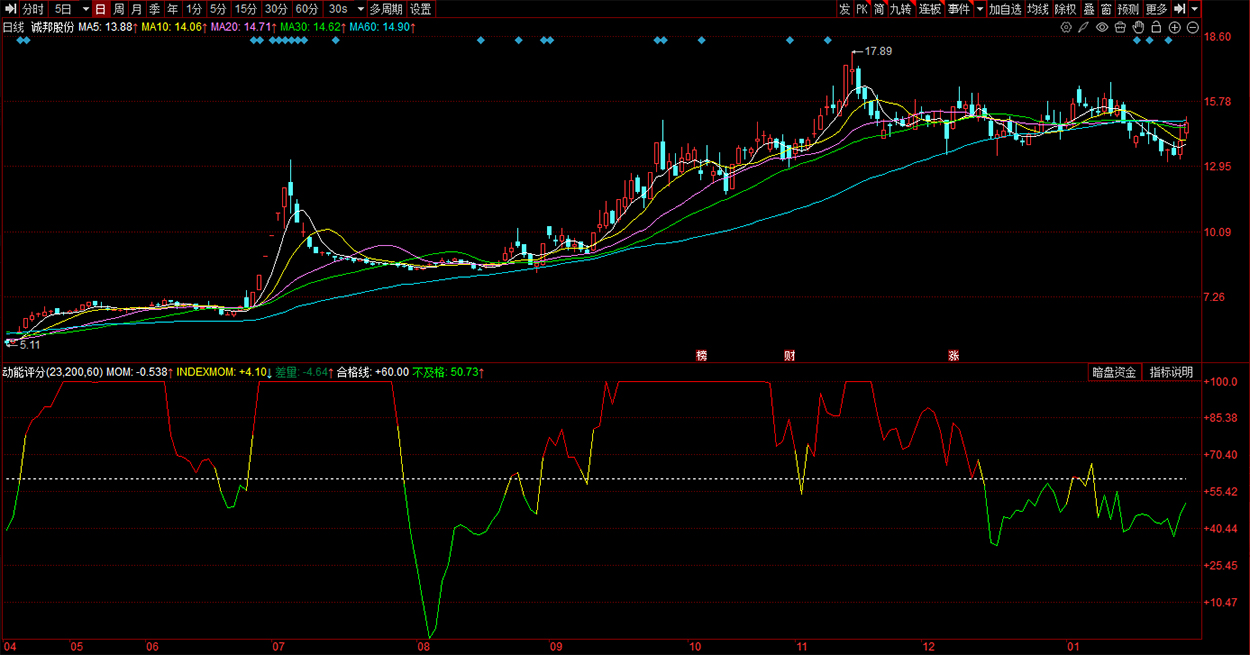Switch to the 周 weekly period tab

click(x=118, y=9)
